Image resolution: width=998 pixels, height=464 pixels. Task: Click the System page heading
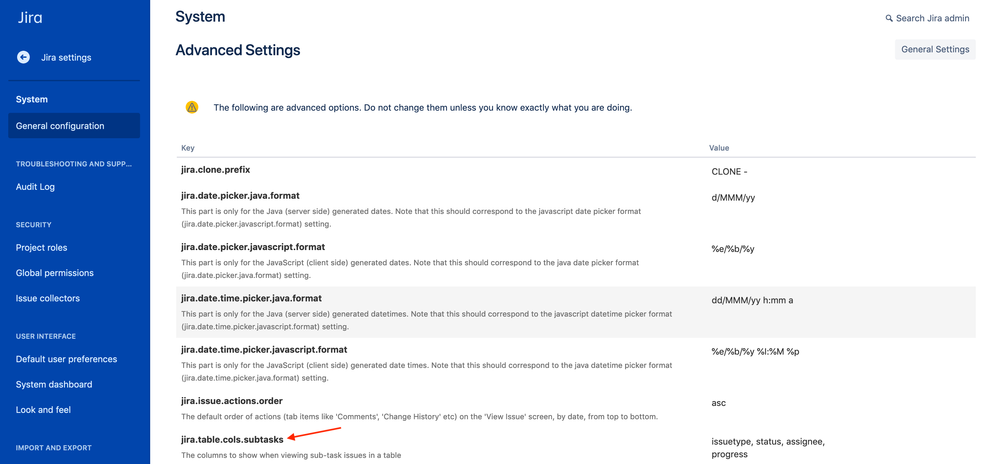200,17
